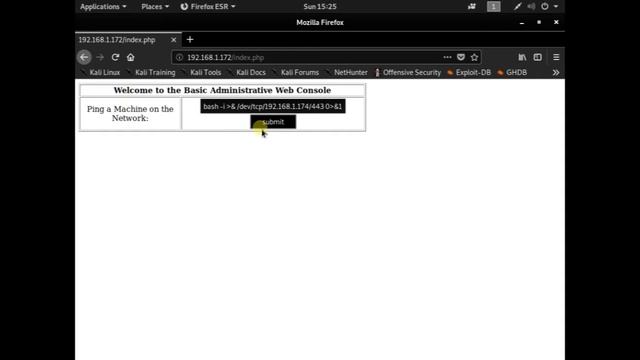Maximize the Mozilla Firefox window

pyautogui.click(x=539, y=22)
